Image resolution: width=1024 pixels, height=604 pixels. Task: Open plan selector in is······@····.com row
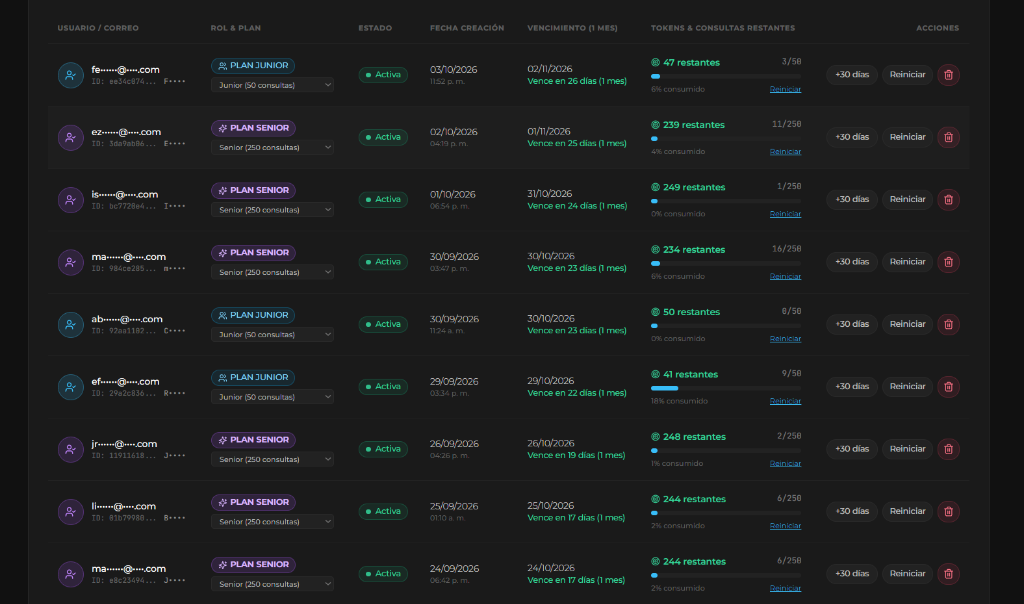click(x=272, y=210)
